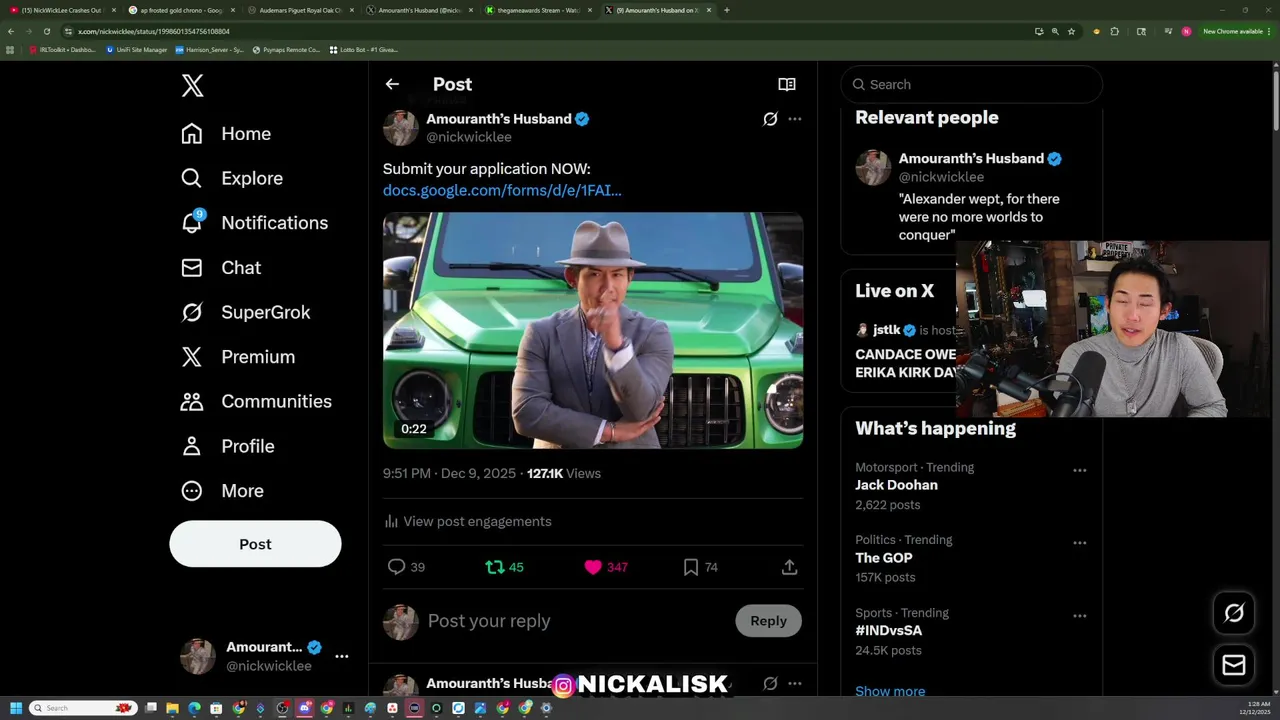Click the 127.1K Views count

[x=564, y=474]
